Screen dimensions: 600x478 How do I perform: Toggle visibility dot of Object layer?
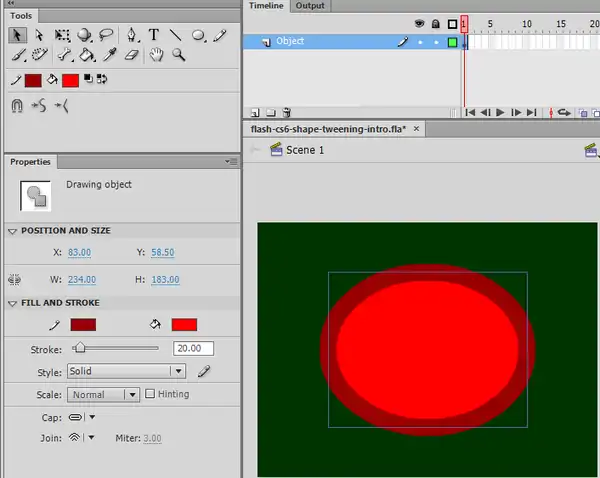click(x=420, y=42)
